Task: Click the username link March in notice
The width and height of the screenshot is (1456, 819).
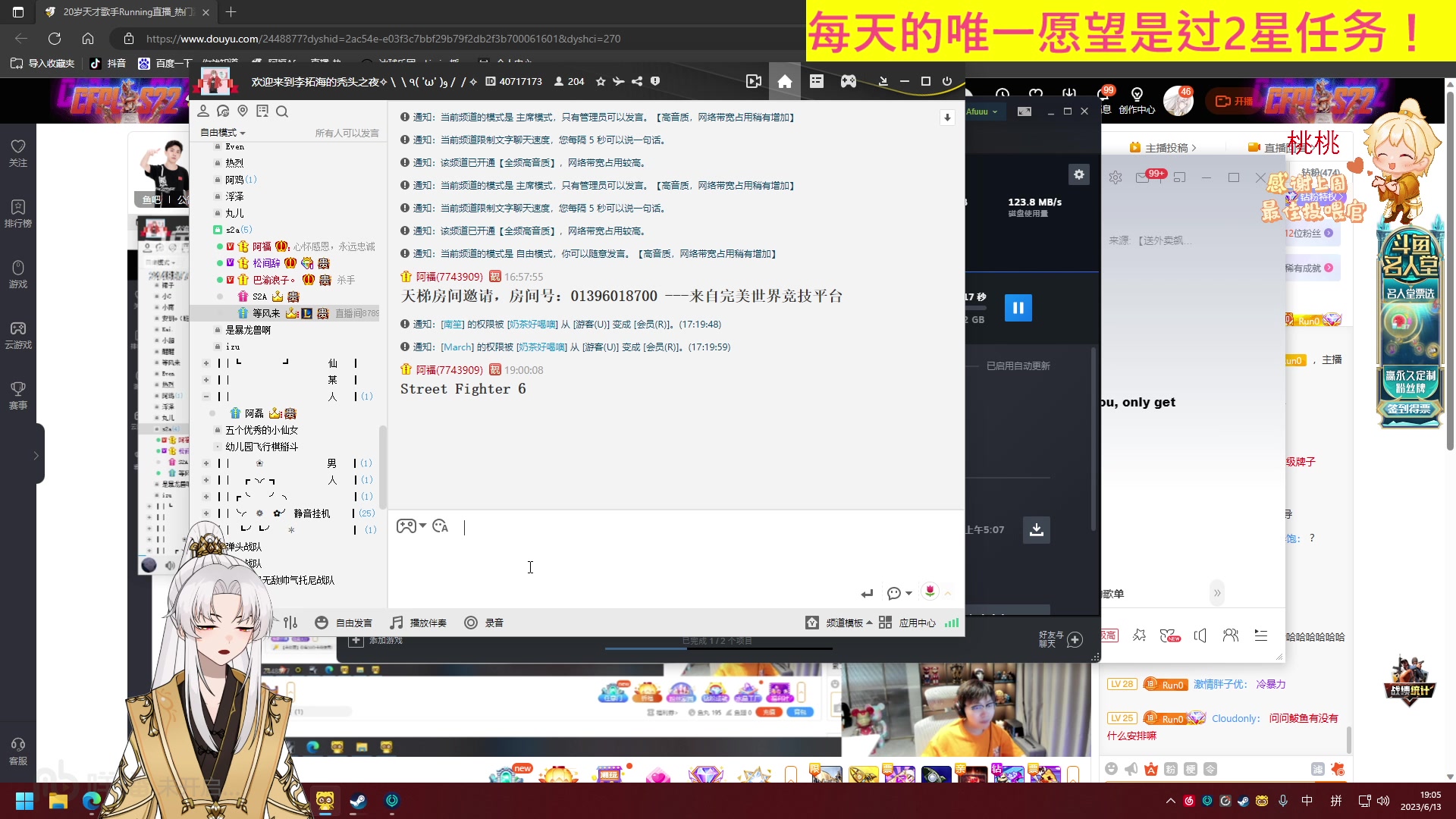Action: tap(457, 347)
